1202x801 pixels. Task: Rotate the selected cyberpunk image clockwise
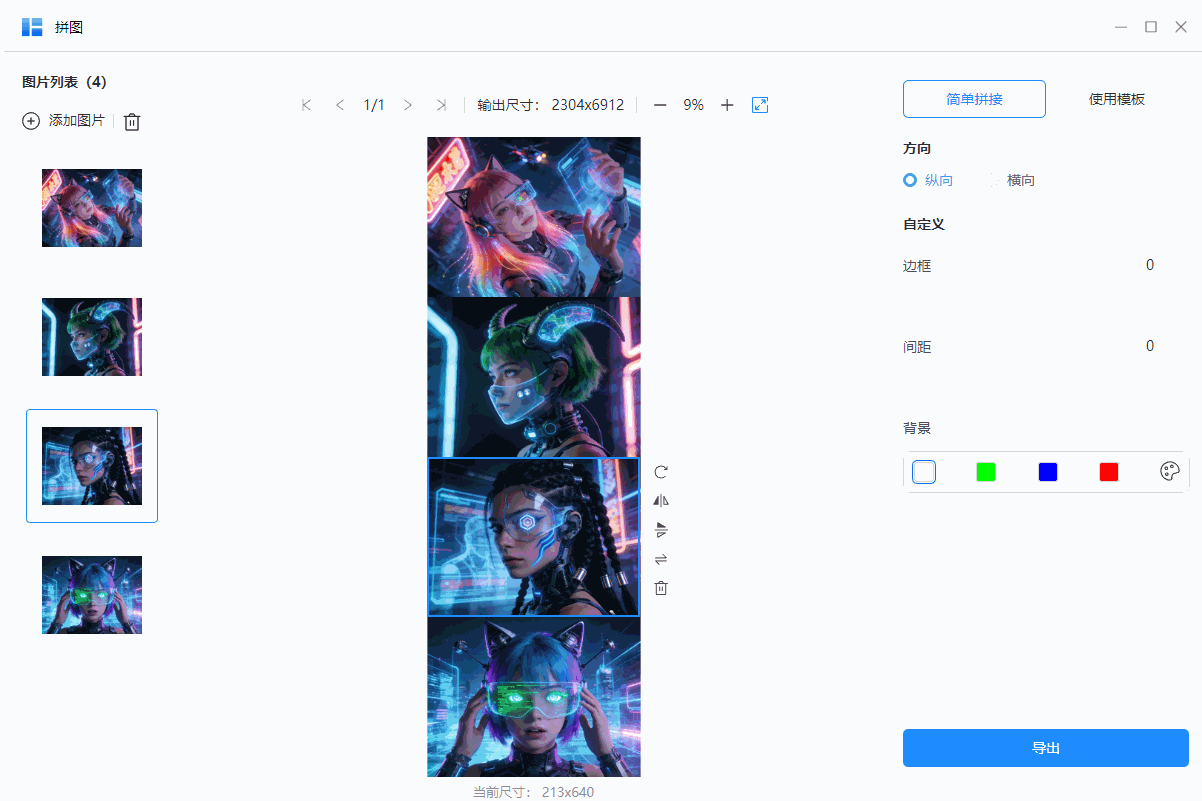(x=660, y=471)
